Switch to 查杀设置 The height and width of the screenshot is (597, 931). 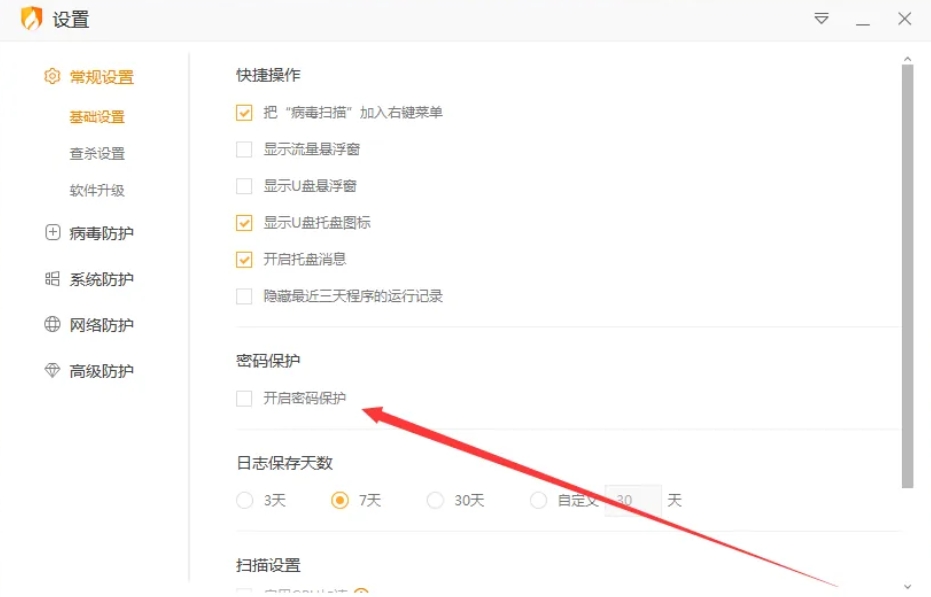point(96,153)
